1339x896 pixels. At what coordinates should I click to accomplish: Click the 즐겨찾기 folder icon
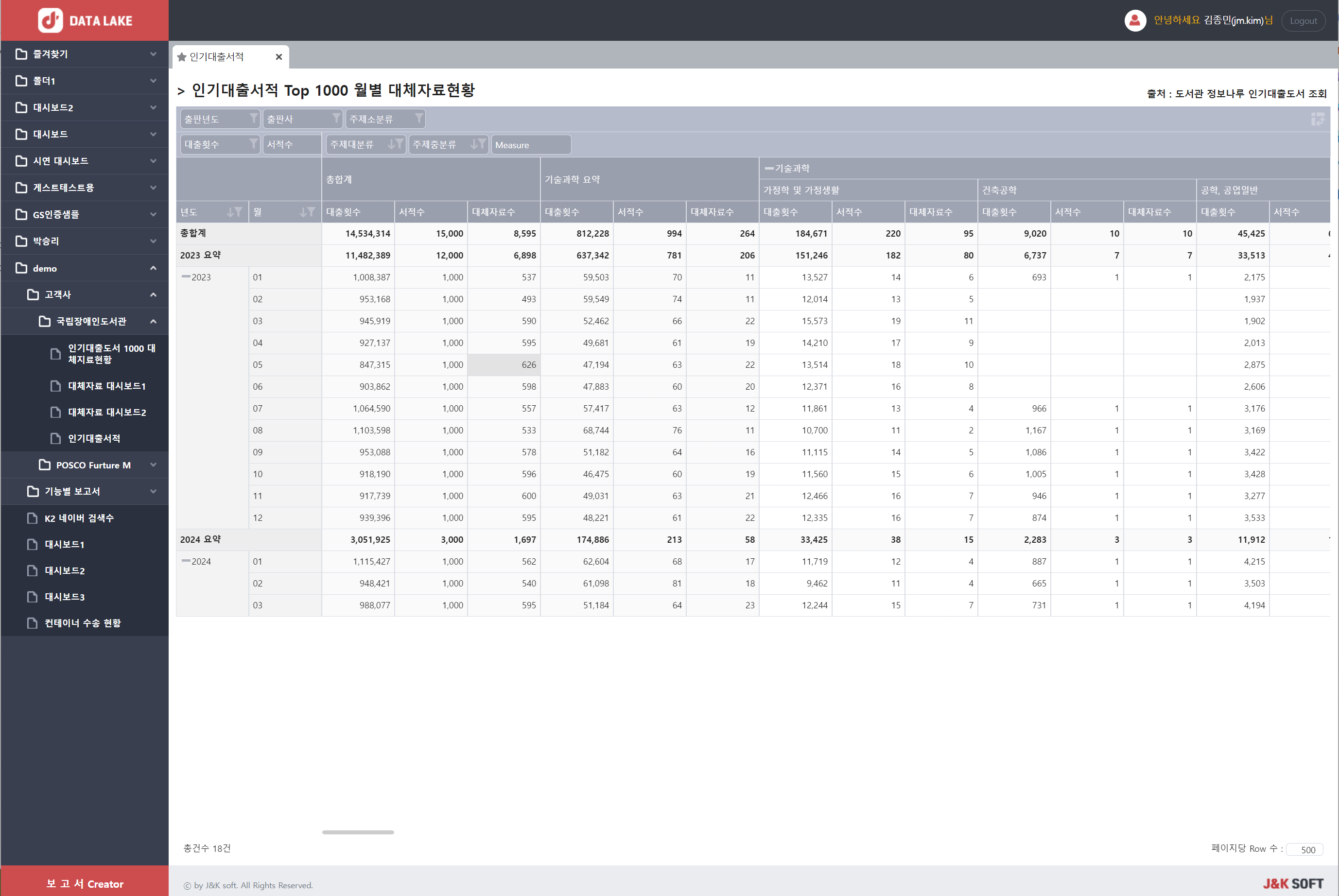[x=21, y=54]
